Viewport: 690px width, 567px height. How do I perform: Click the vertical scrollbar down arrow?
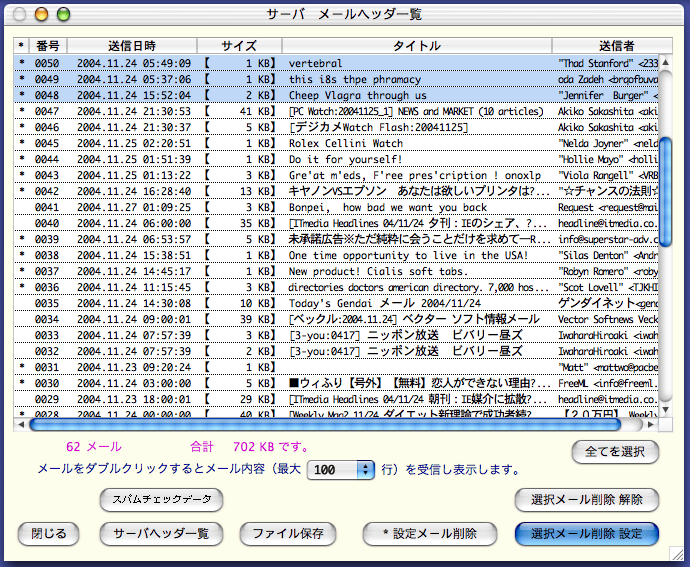pos(665,410)
